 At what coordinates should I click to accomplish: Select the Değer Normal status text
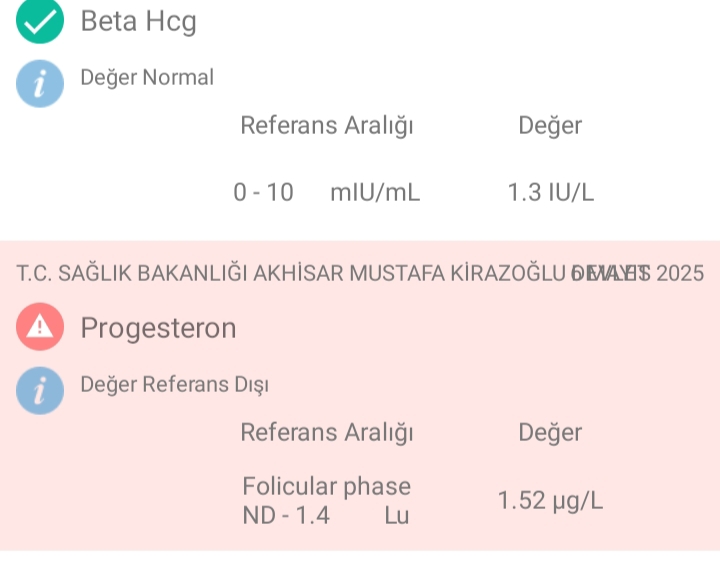147,77
